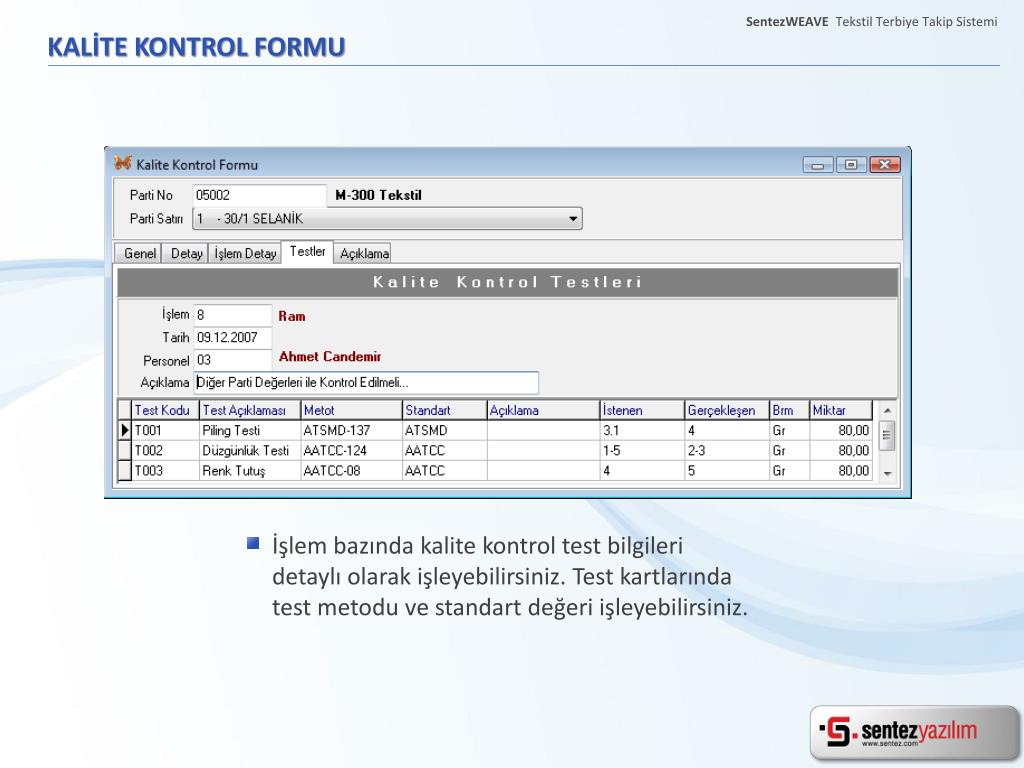The height and width of the screenshot is (768, 1024).
Task: Click the Parti No field with 05002
Action: pos(259,195)
